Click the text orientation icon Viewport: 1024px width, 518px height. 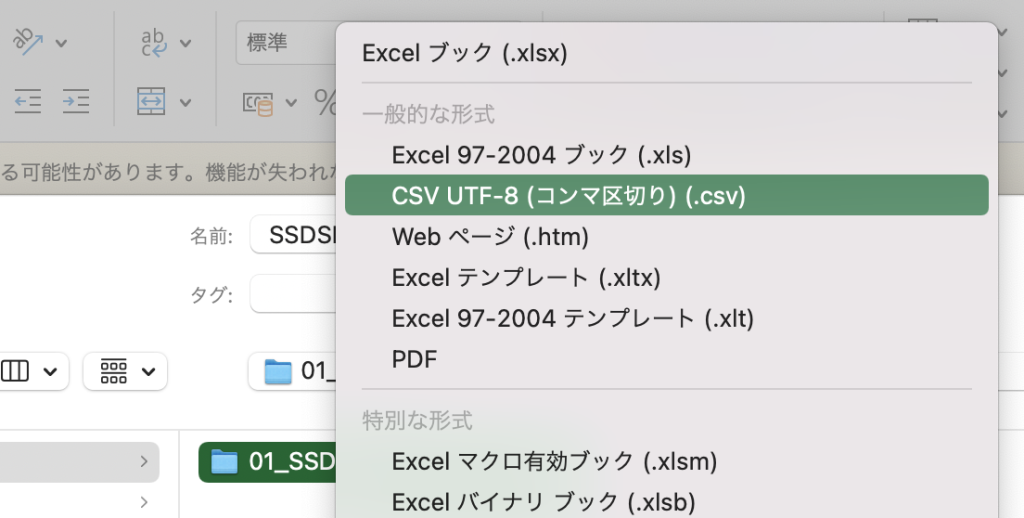[x=28, y=42]
